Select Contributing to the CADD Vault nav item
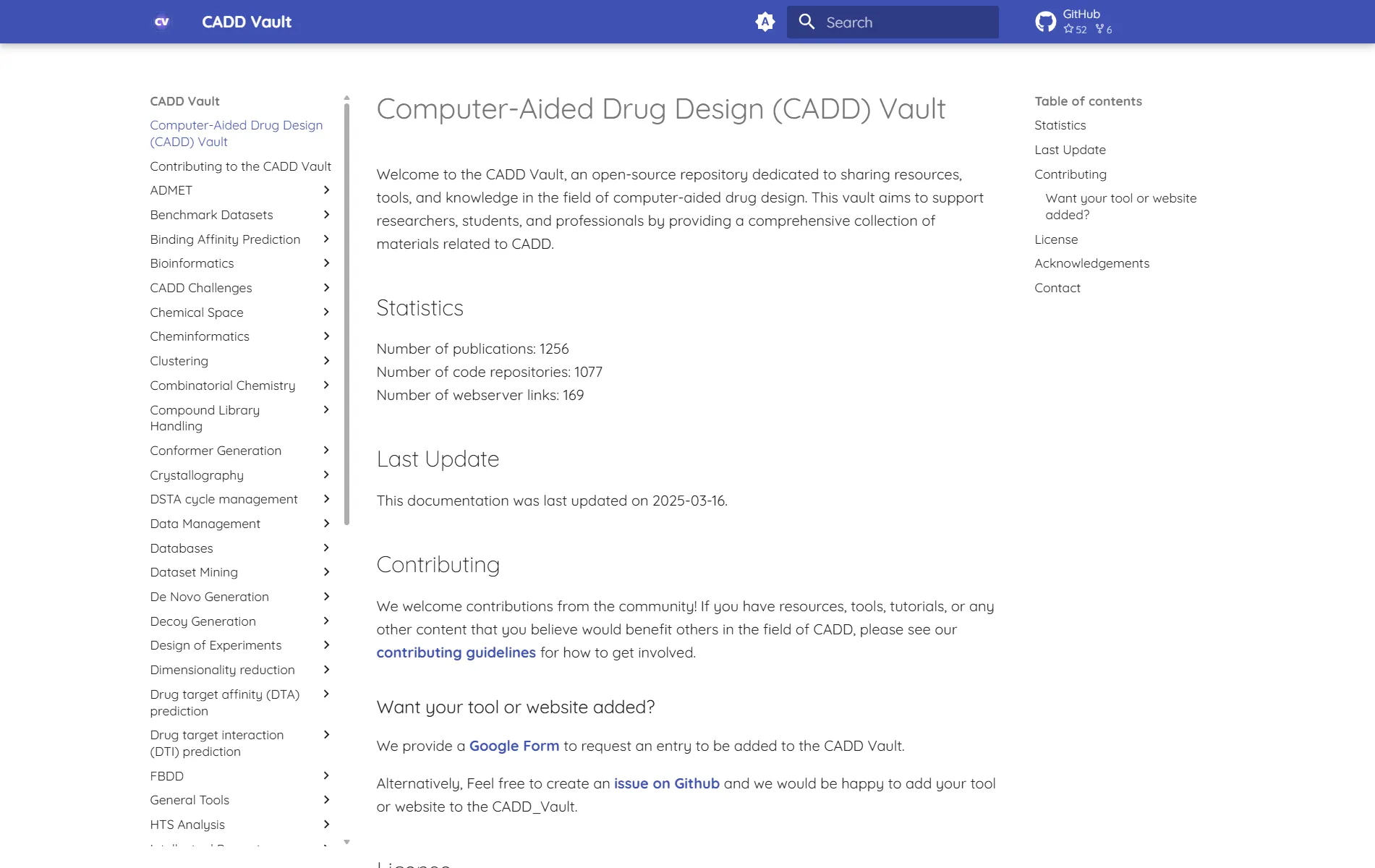Viewport: 1375px width, 868px height. (x=240, y=166)
